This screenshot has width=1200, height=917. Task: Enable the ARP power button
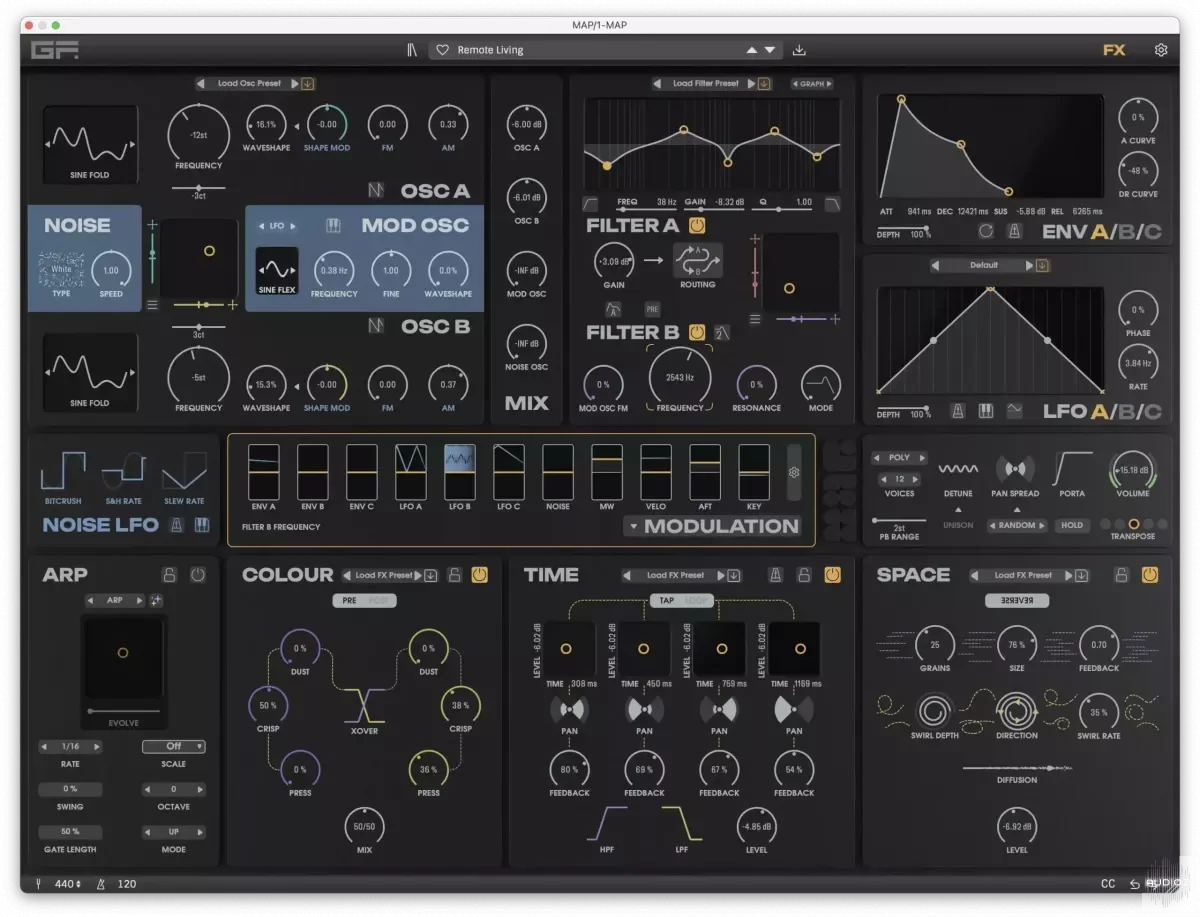197,575
